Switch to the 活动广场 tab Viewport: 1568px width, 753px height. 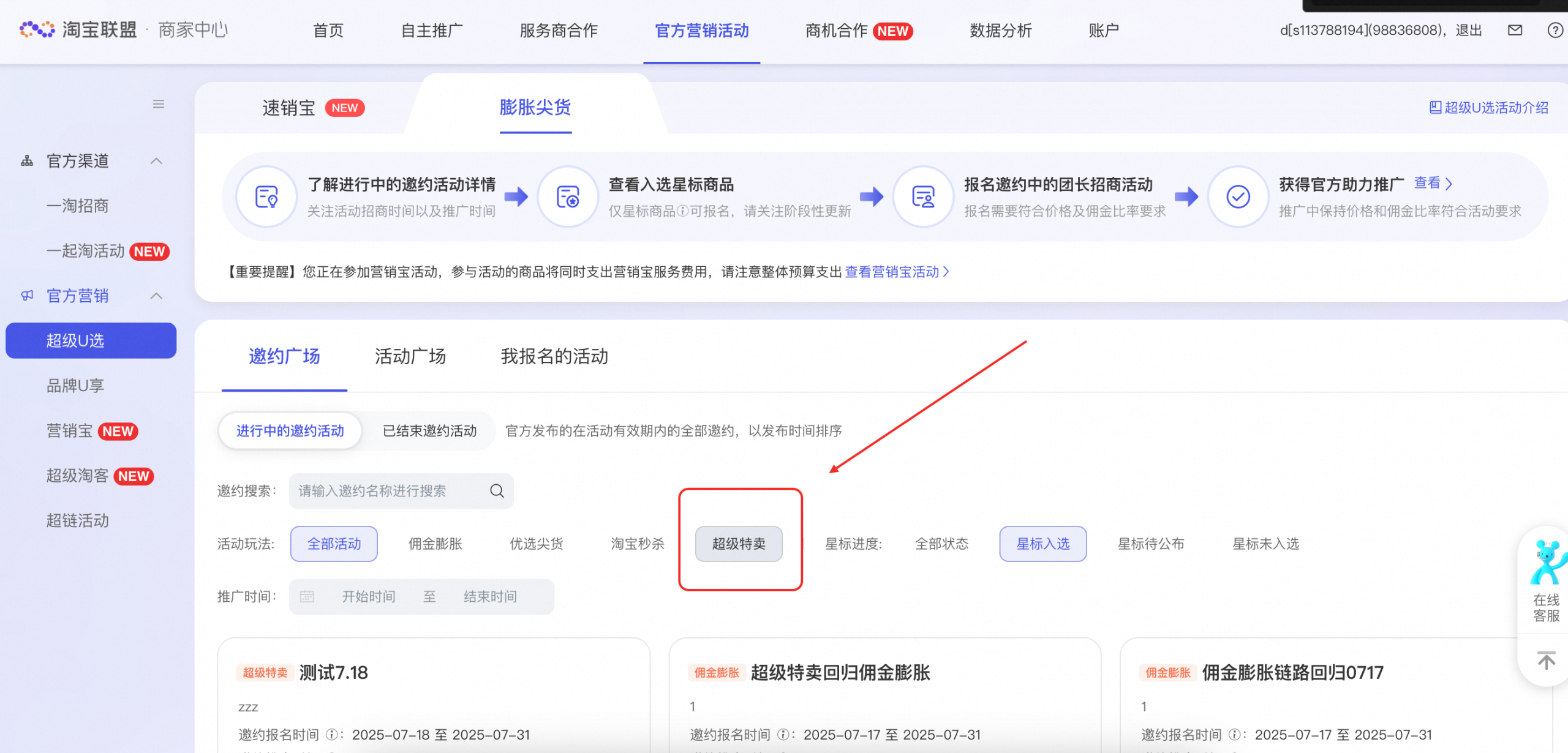pos(410,356)
